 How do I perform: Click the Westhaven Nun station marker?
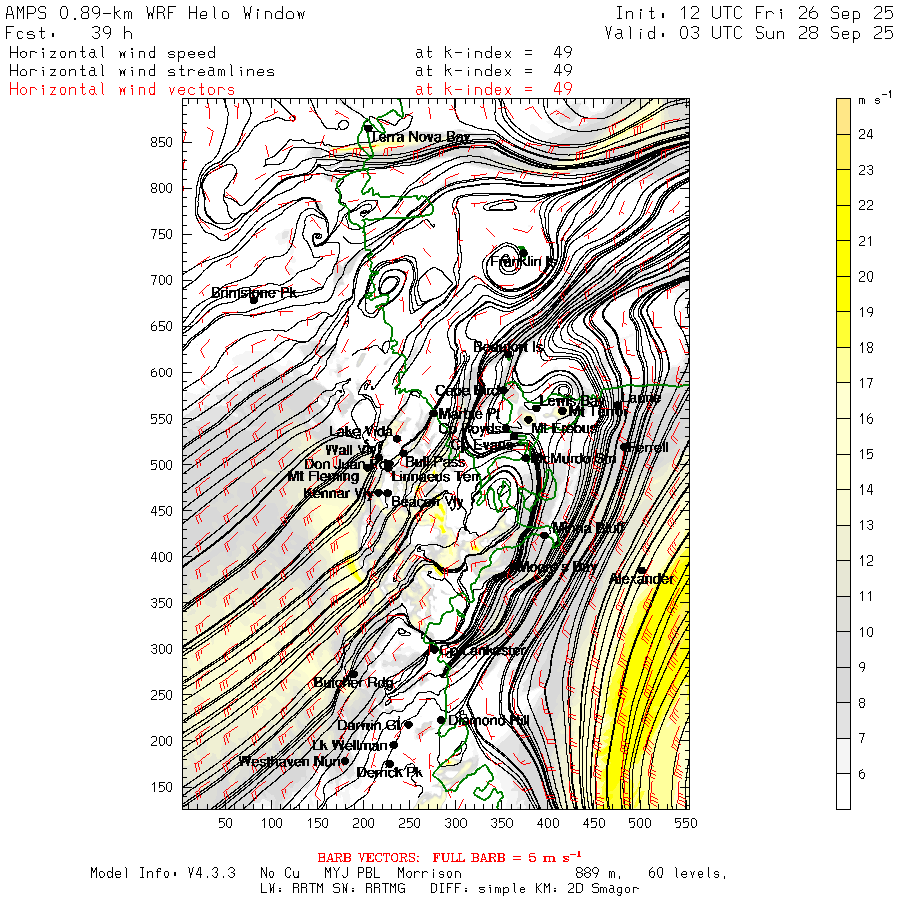point(345,761)
